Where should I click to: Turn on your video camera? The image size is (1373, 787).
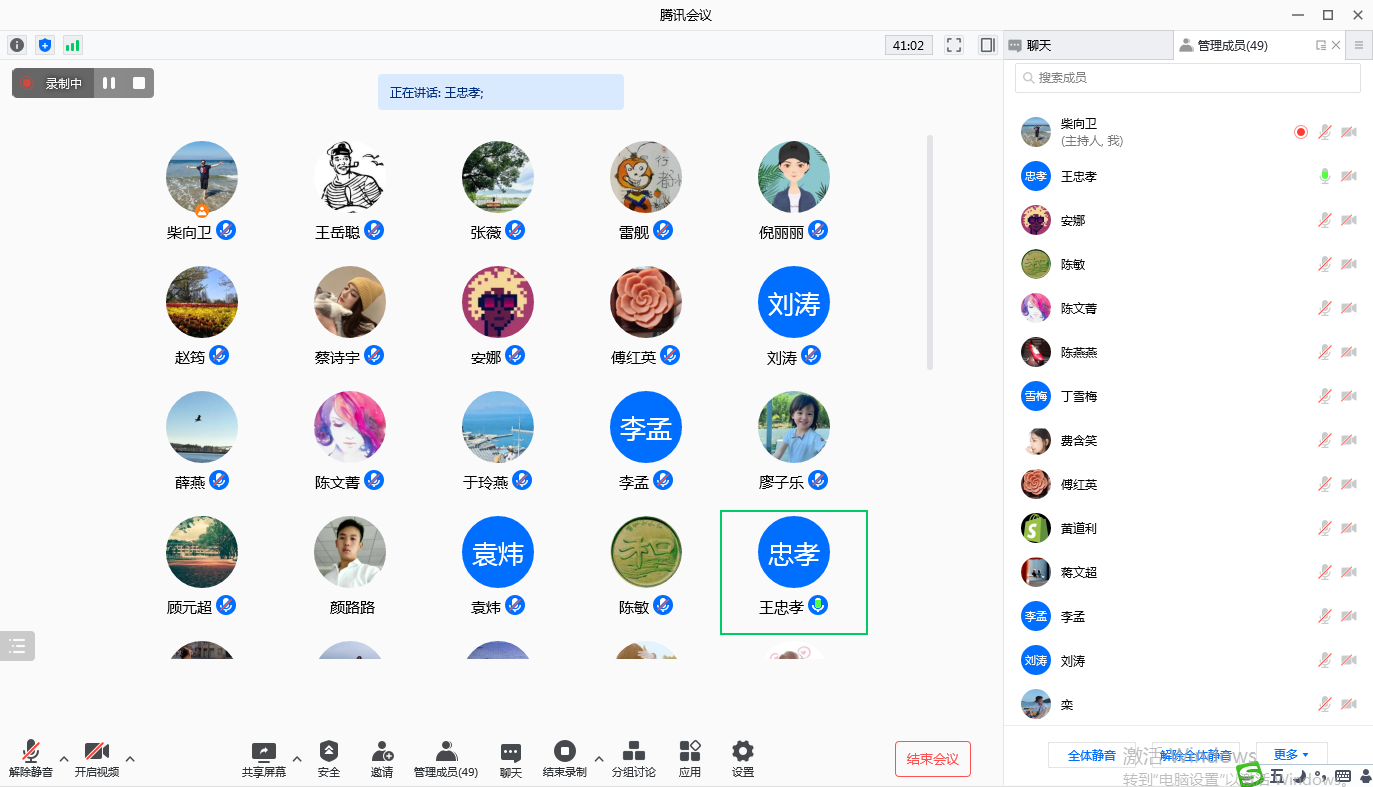click(x=96, y=759)
